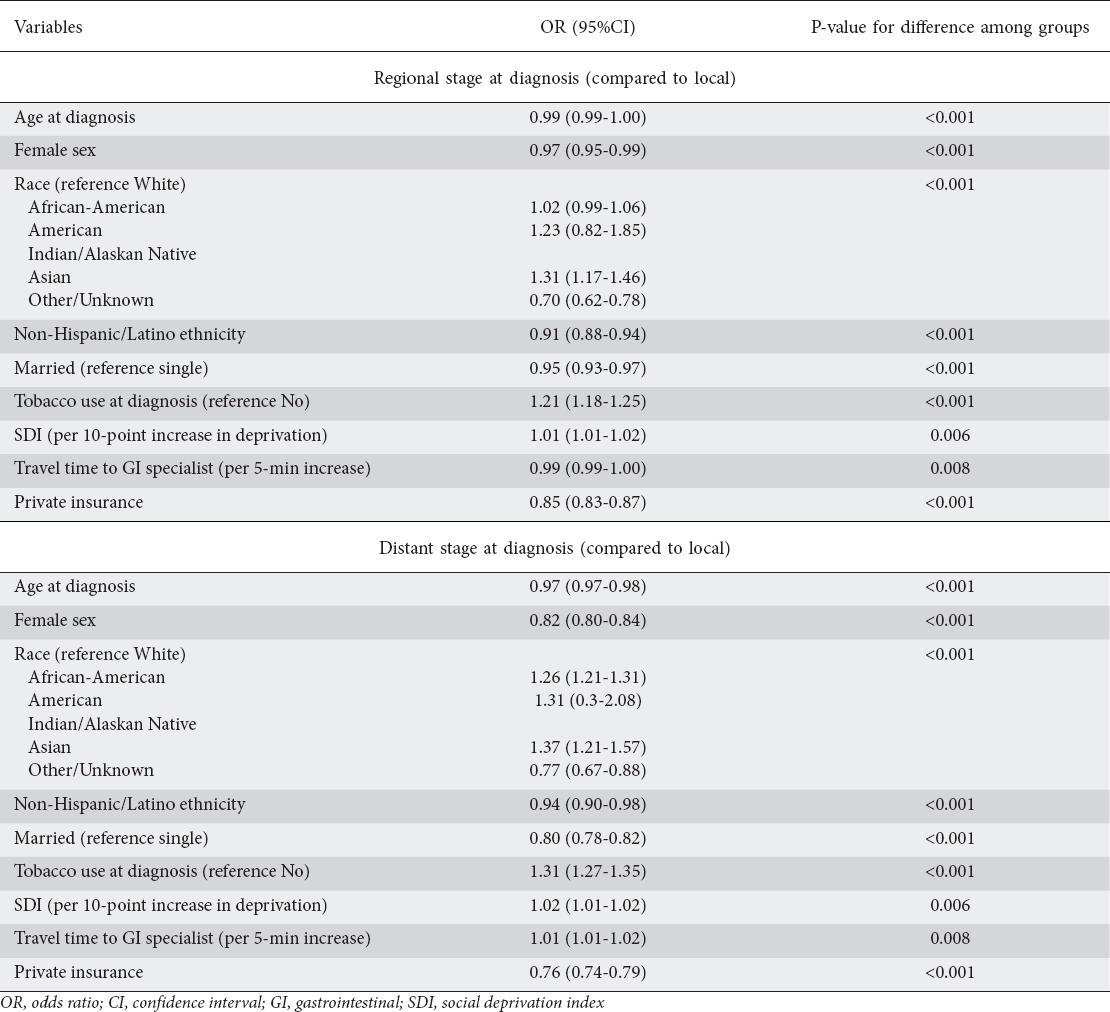
Task: Select the "Regional stage at diagnosis" section heading
Action: (x=555, y=78)
